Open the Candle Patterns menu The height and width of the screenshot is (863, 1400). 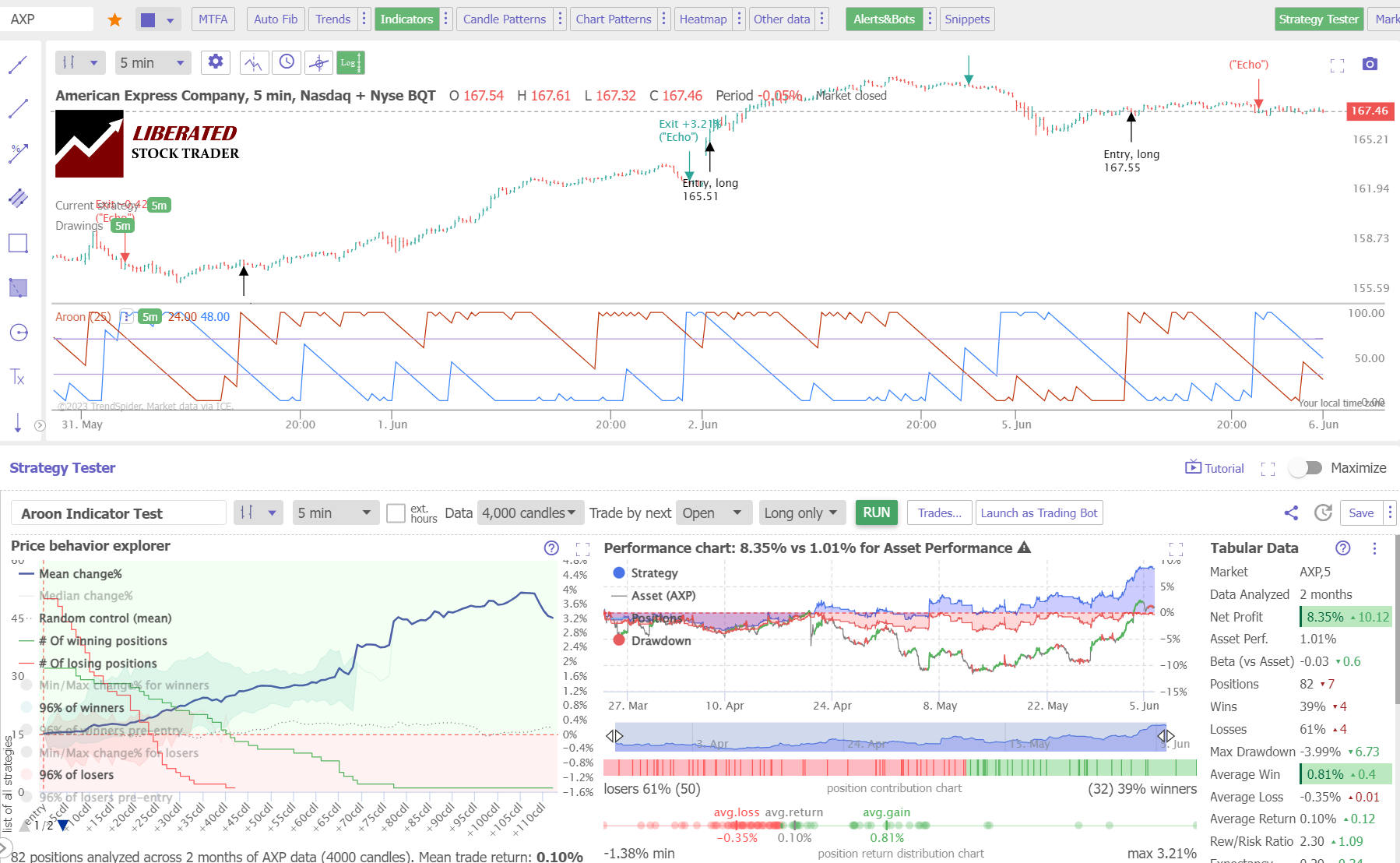[x=504, y=19]
